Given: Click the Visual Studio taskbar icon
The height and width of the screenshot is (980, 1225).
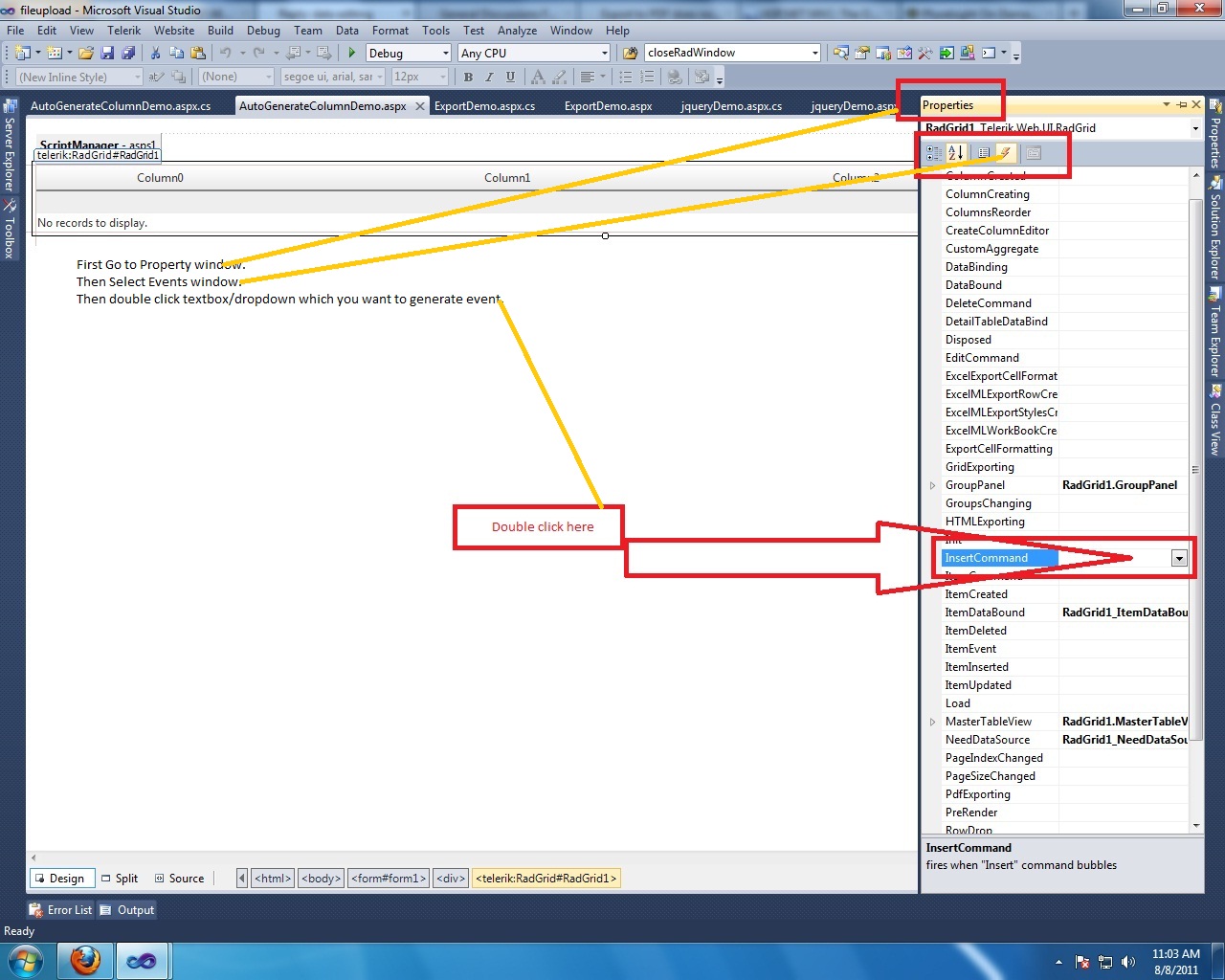Looking at the screenshot, I should pos(142,961).
